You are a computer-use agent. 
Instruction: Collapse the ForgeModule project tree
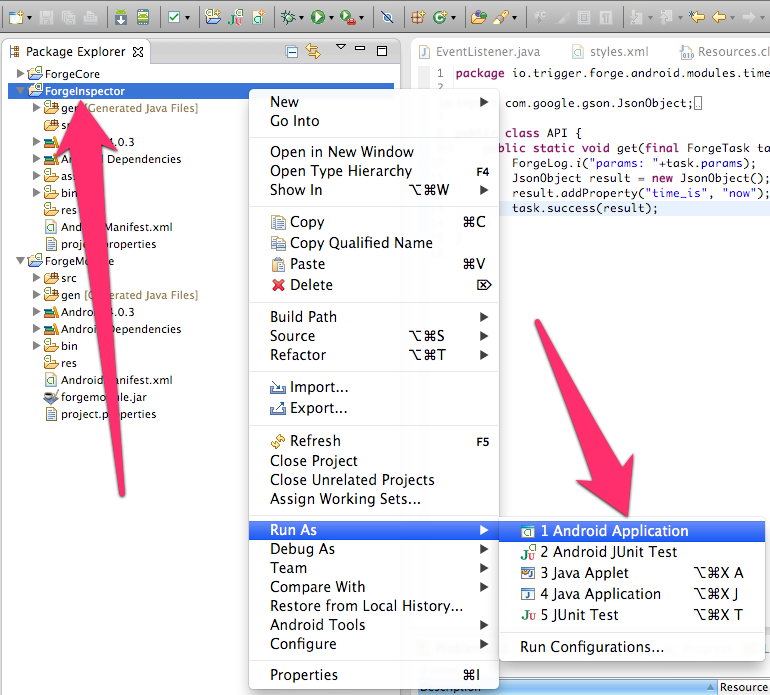click(20, 261)
